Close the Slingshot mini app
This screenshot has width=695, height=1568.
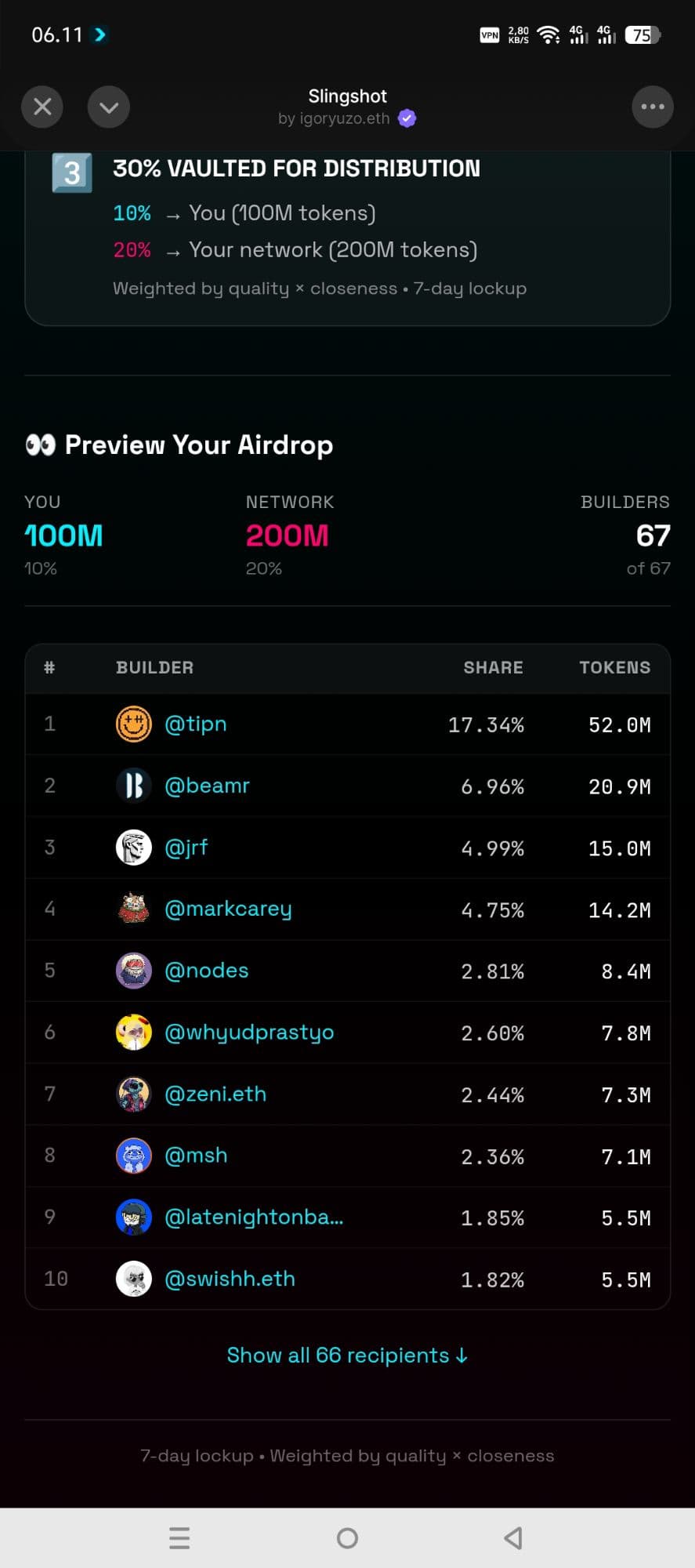(42, 107)
